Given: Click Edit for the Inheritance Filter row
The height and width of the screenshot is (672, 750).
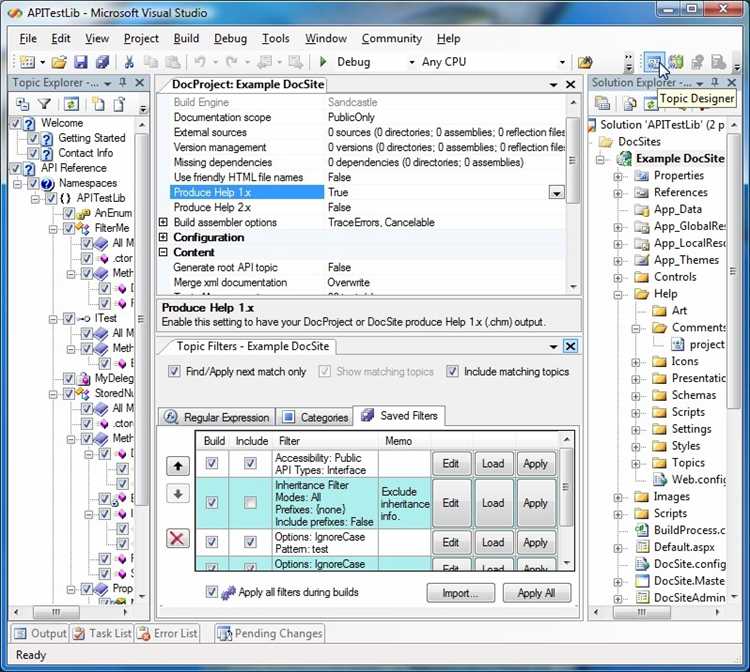Looking at the screenshot, I should (451, 503).
